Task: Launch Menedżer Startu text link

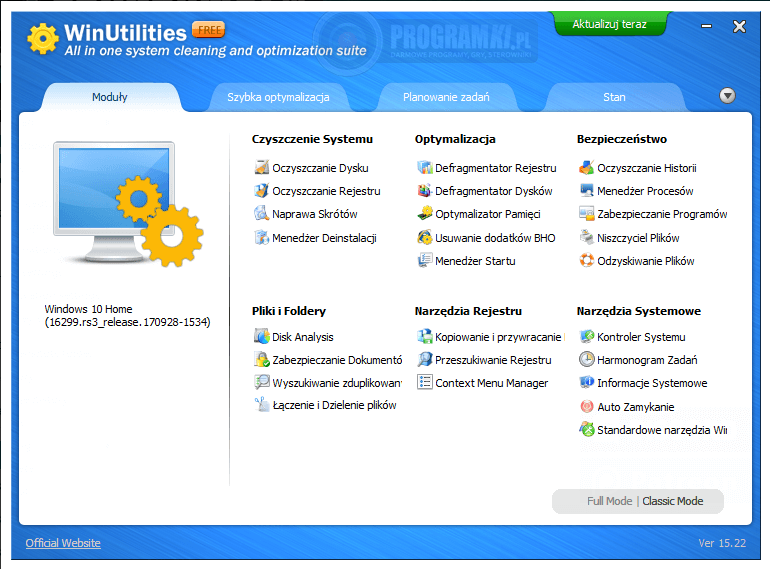Action: pos(475,261)
